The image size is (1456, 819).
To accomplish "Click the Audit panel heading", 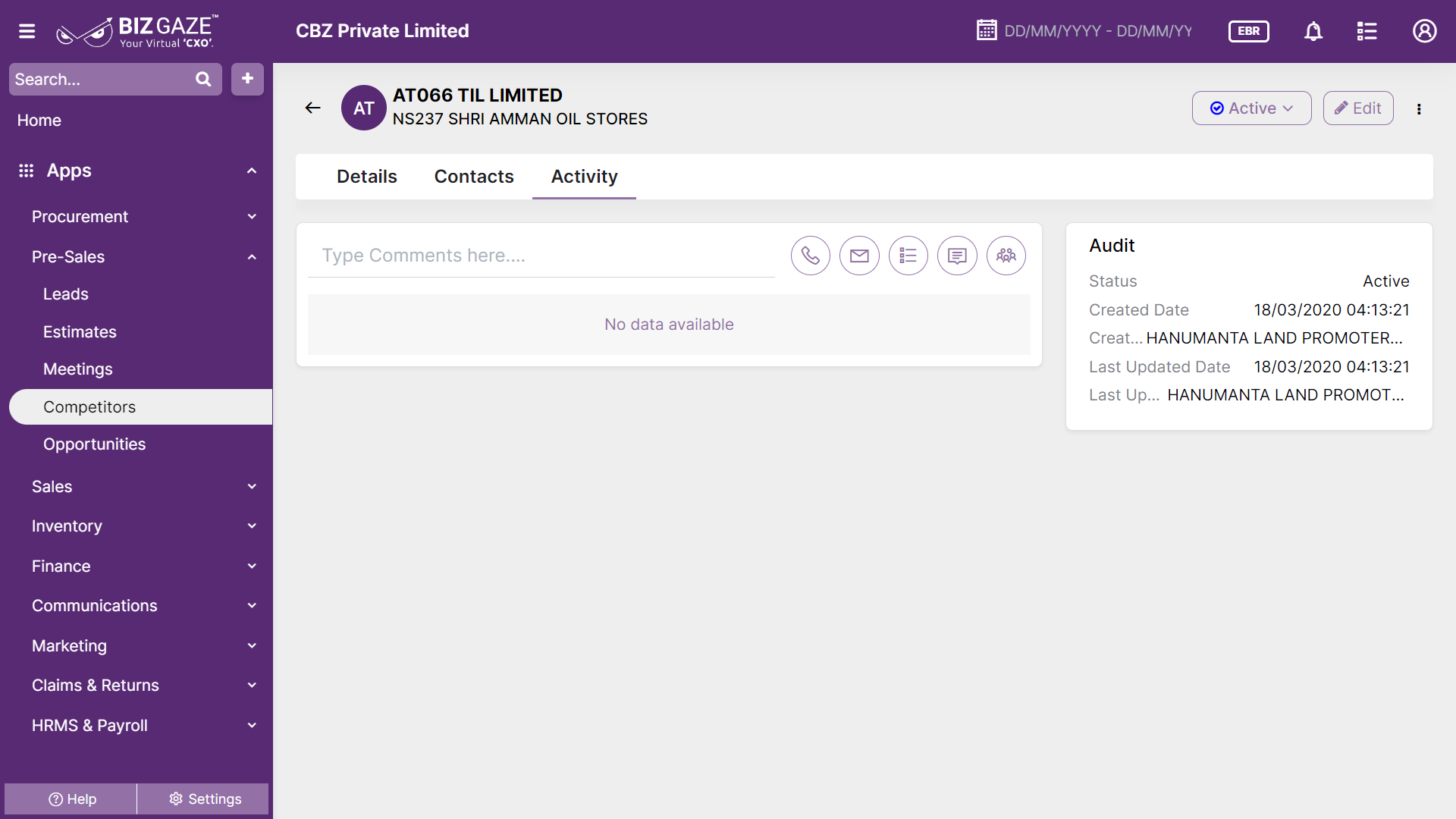I will [1112, 246].
